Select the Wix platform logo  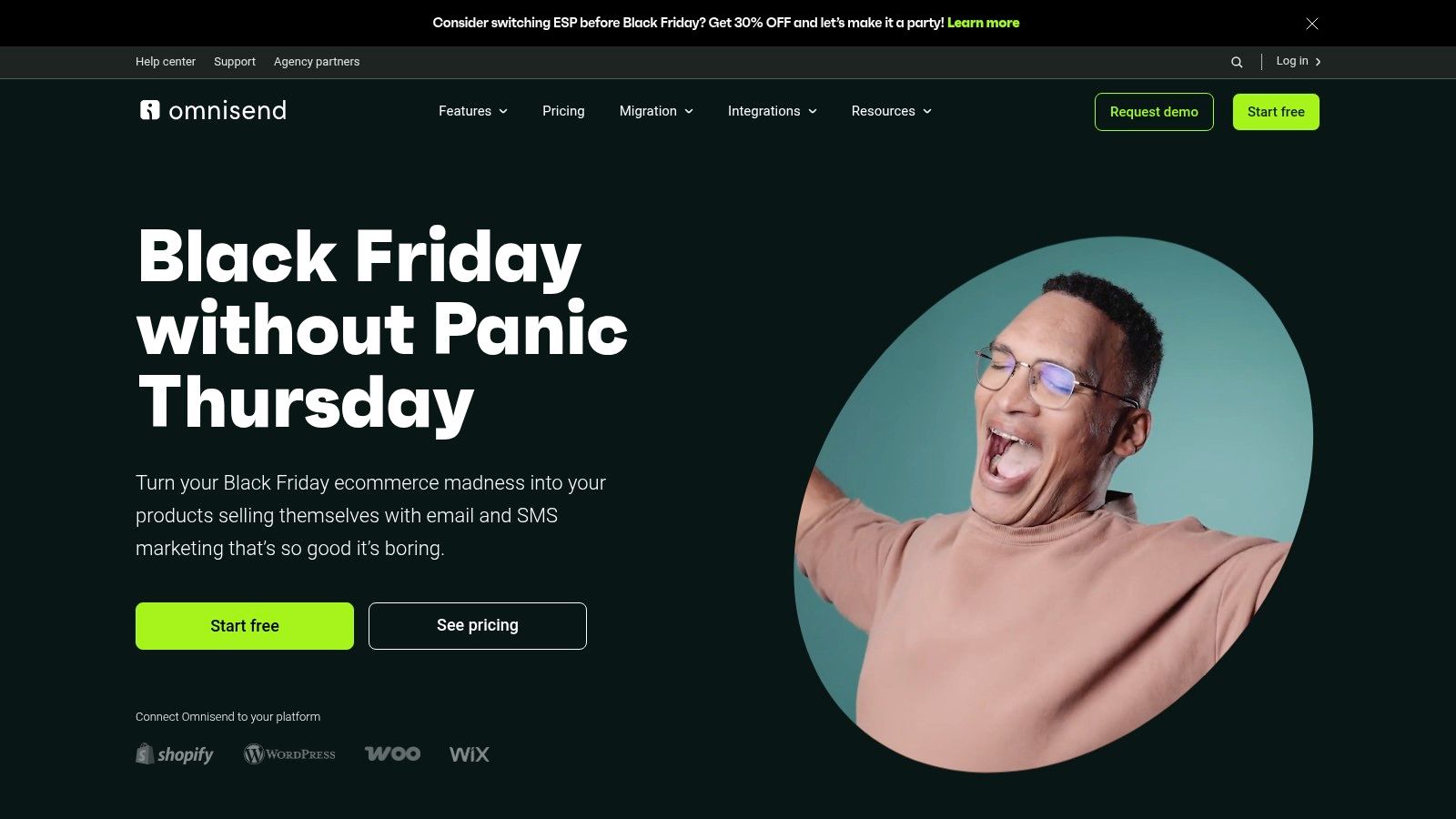coord(469,753)
